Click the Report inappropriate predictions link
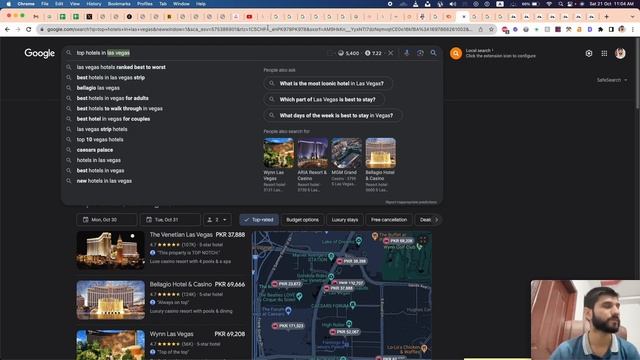640x360 pixels. click(x=411, y=202)
